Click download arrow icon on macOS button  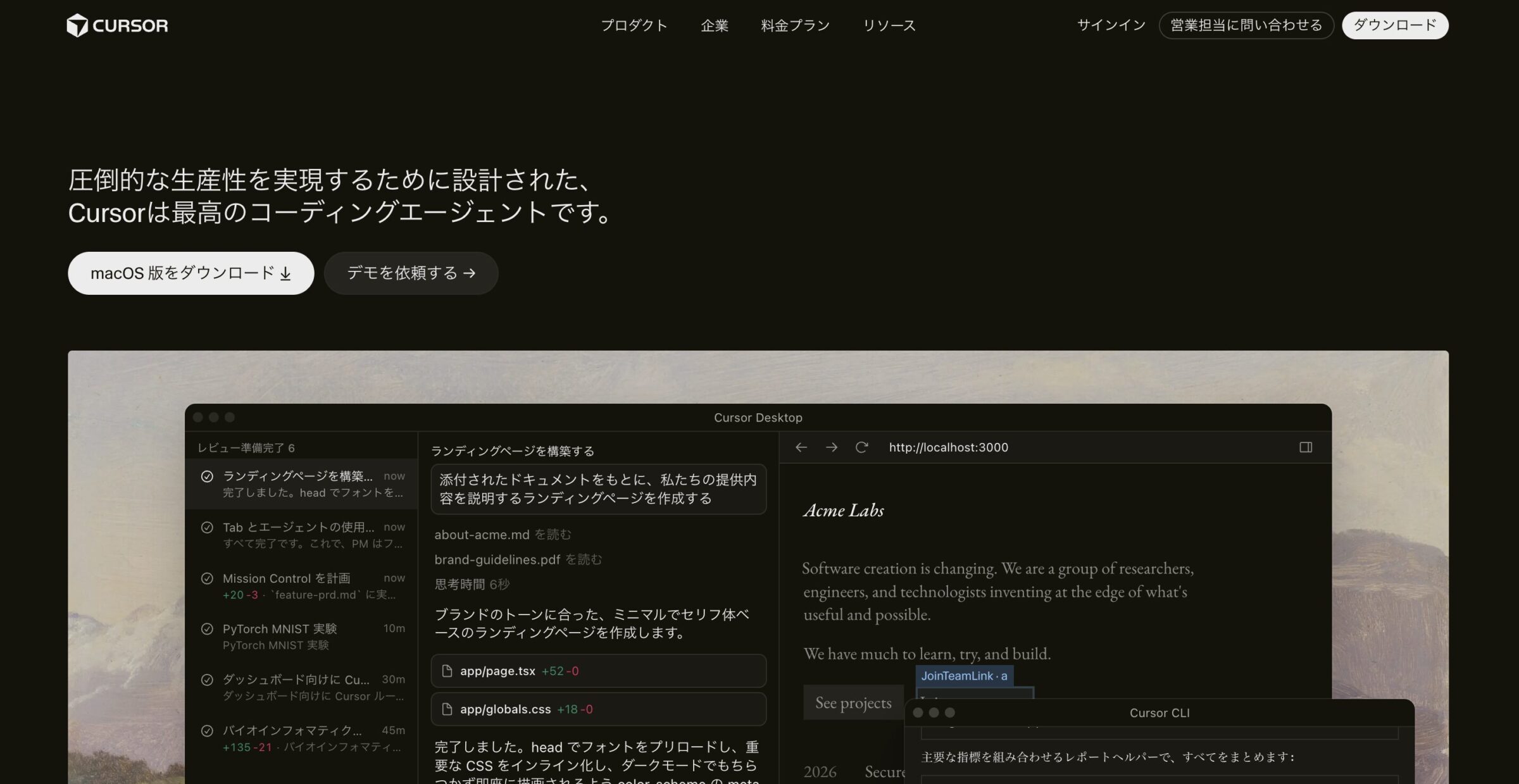tap(285, 273)
